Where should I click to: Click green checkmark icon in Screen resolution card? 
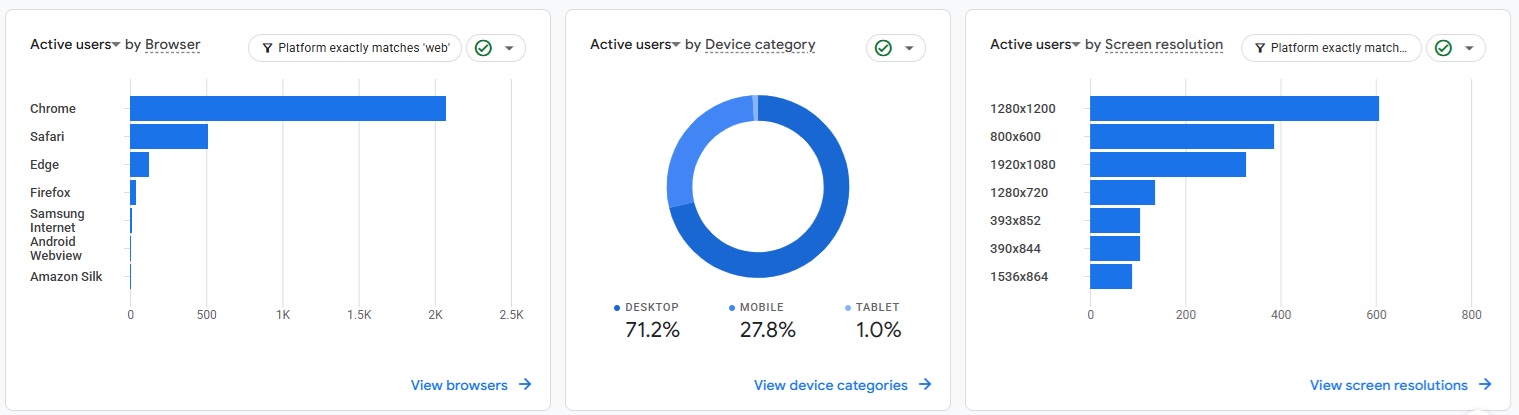tap(1443, 48)
